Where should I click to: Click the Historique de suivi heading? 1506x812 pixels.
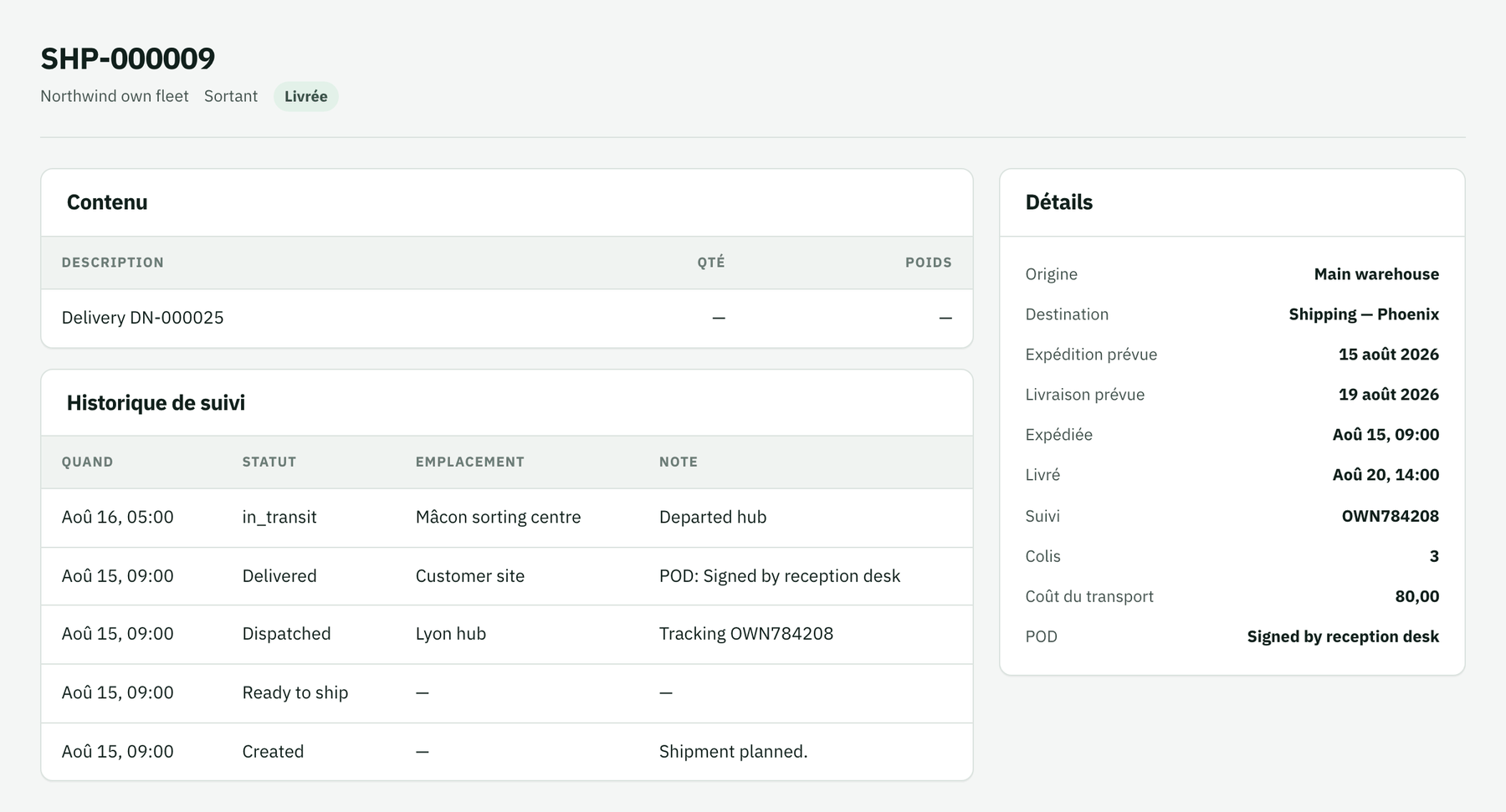pos(156,403)
